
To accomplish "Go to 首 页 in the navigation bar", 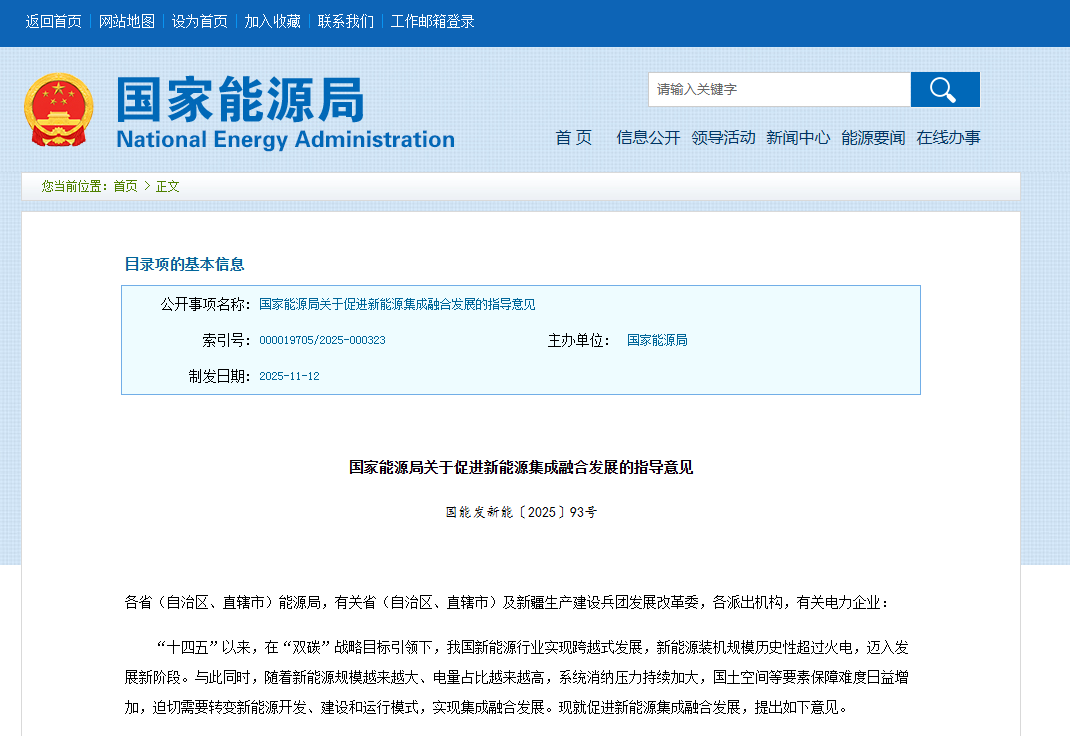I will point(573,138).
